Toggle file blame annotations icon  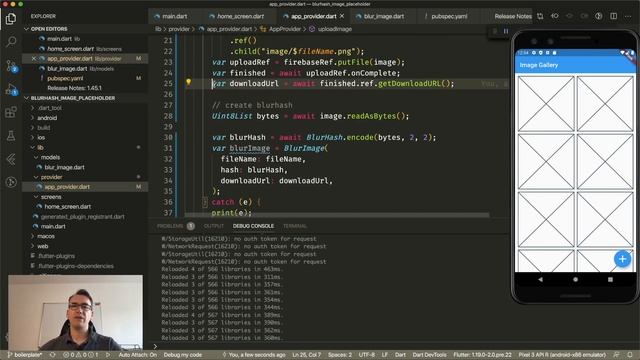click(x=599, y=16)
